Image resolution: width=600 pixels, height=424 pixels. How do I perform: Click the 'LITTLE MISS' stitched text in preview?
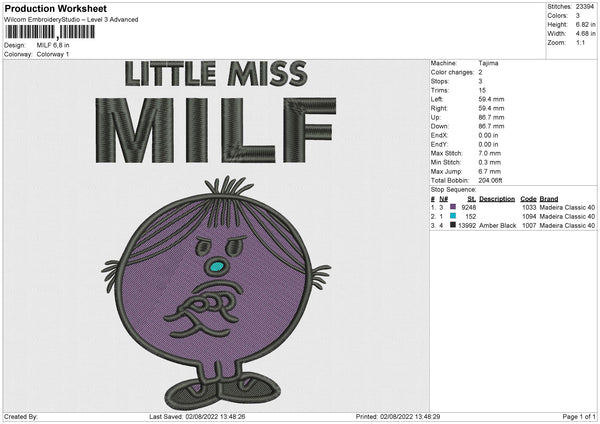(216, 73)
